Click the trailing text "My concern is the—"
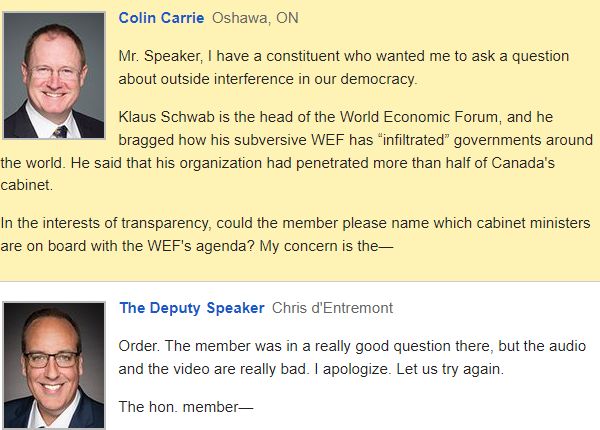 pyautogui.click(x=326, y=246)
